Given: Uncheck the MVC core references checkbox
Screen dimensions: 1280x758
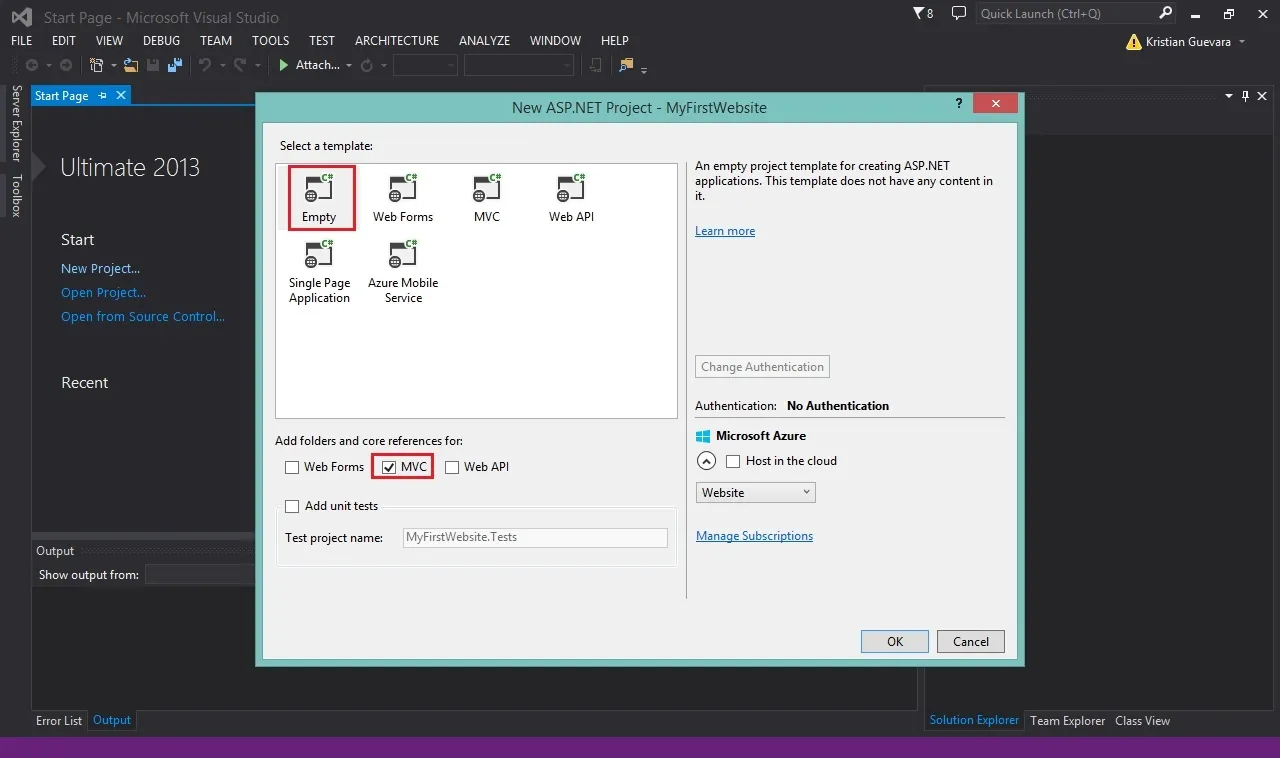Looking at the screenshot, I should point(390,467).
